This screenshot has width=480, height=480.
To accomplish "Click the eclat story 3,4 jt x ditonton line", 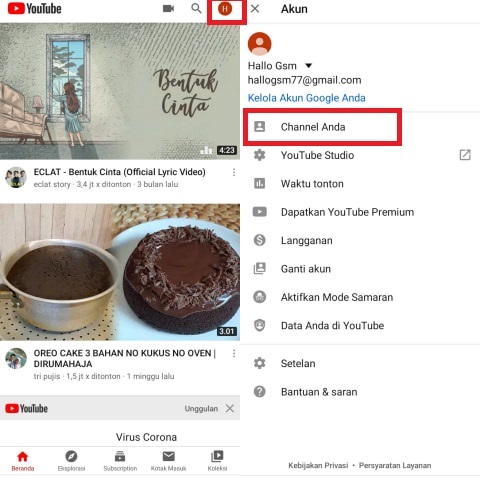I will [x=106, y=184].
